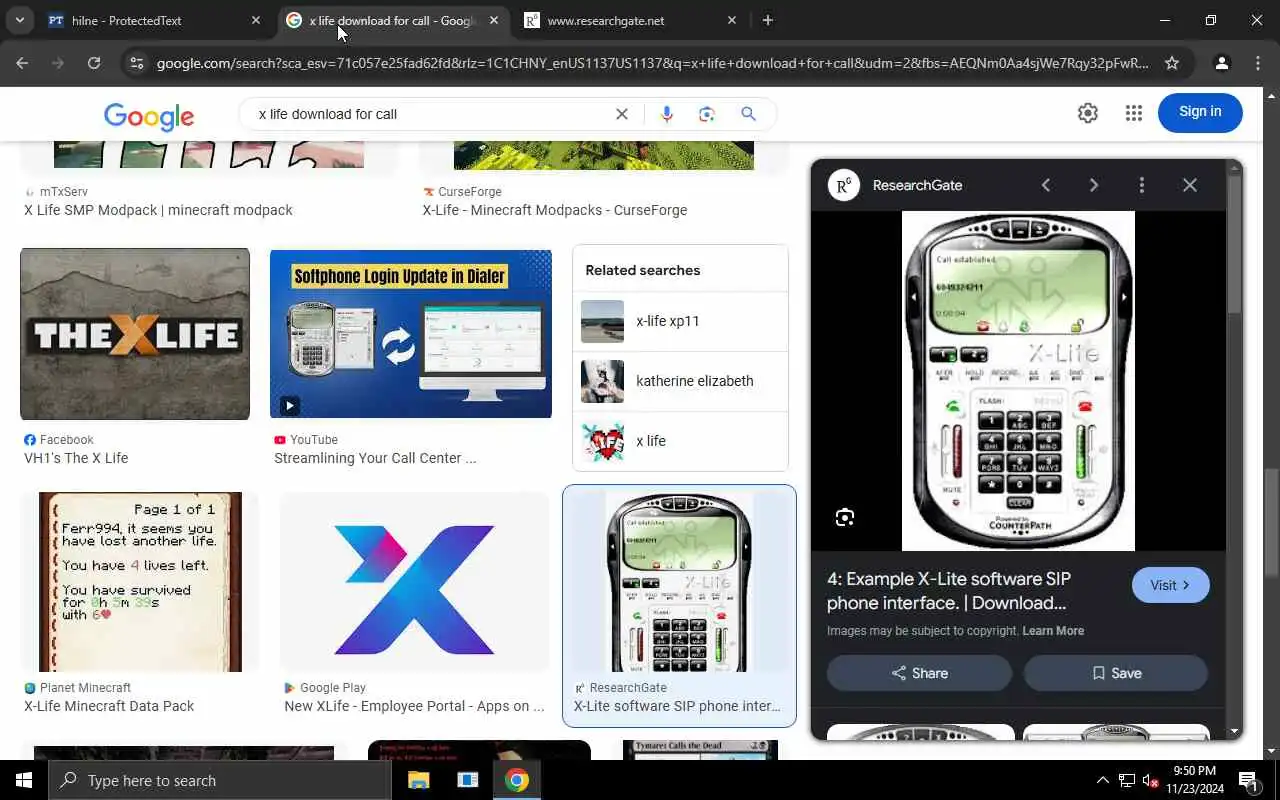Click the Save button
This screenshot has height=800, width=1280.
coord(1115,673)
